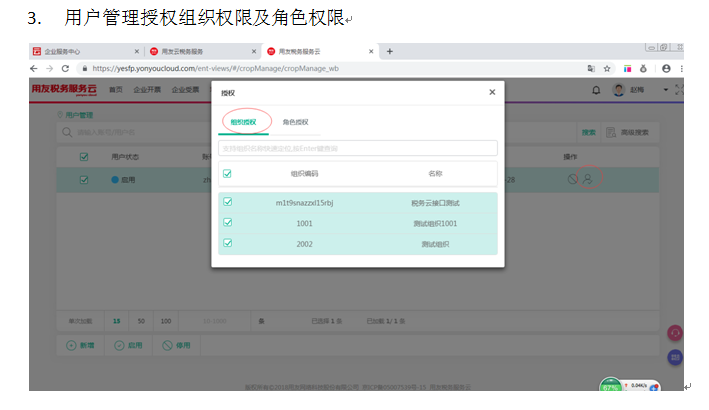Viewport: 709px width, 410px height.
Task: Click the disable icon in the 操作 column
Action: click(572, 179)
